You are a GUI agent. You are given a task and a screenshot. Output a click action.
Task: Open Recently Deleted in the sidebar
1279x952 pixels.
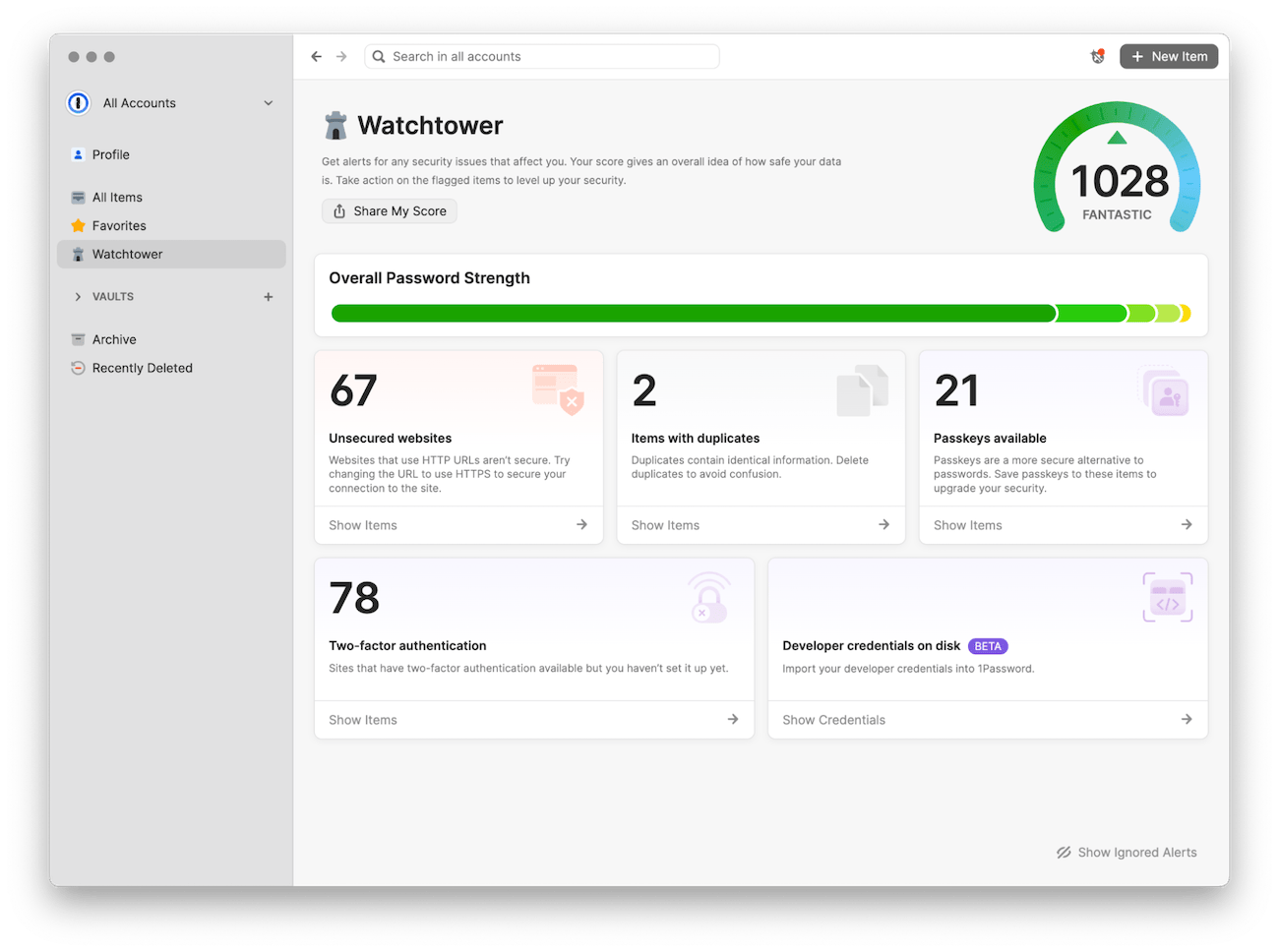(142, 367)
